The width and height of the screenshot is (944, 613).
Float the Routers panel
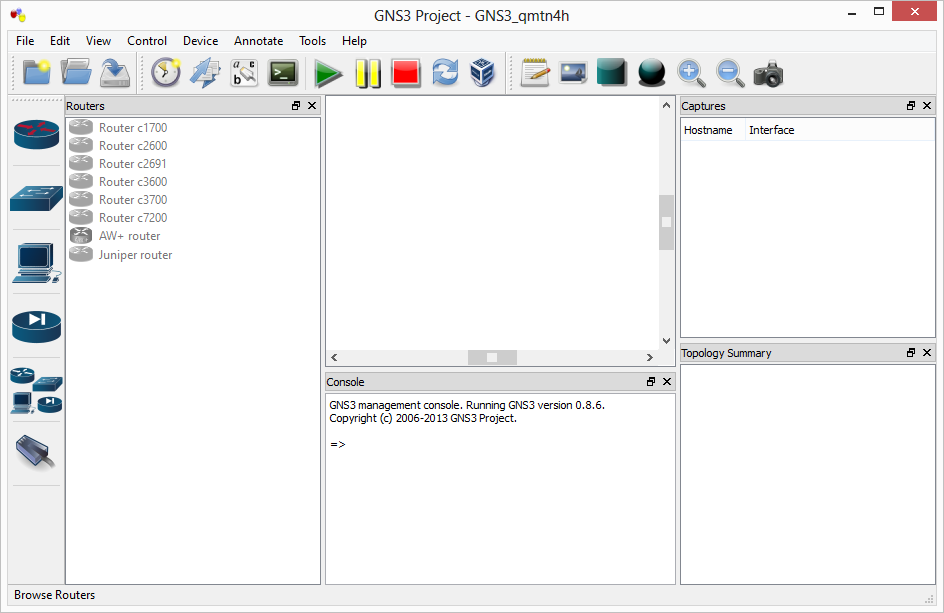(296, 105)
